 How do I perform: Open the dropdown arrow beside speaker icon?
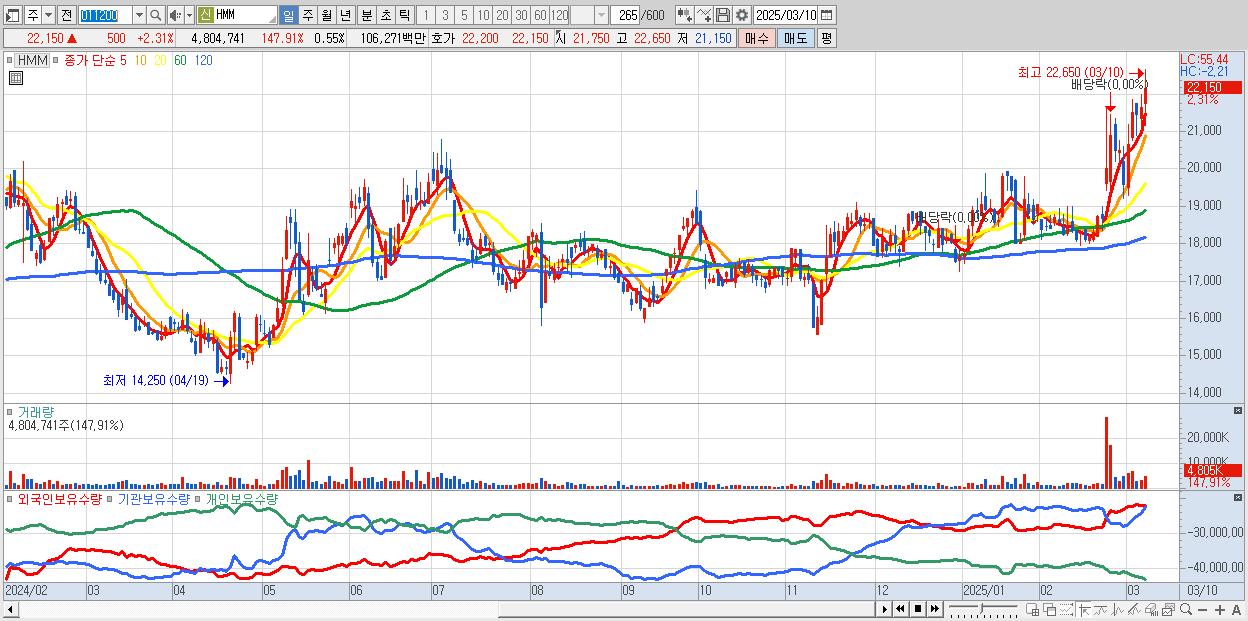pyautogui.click(x=189, y=15)
